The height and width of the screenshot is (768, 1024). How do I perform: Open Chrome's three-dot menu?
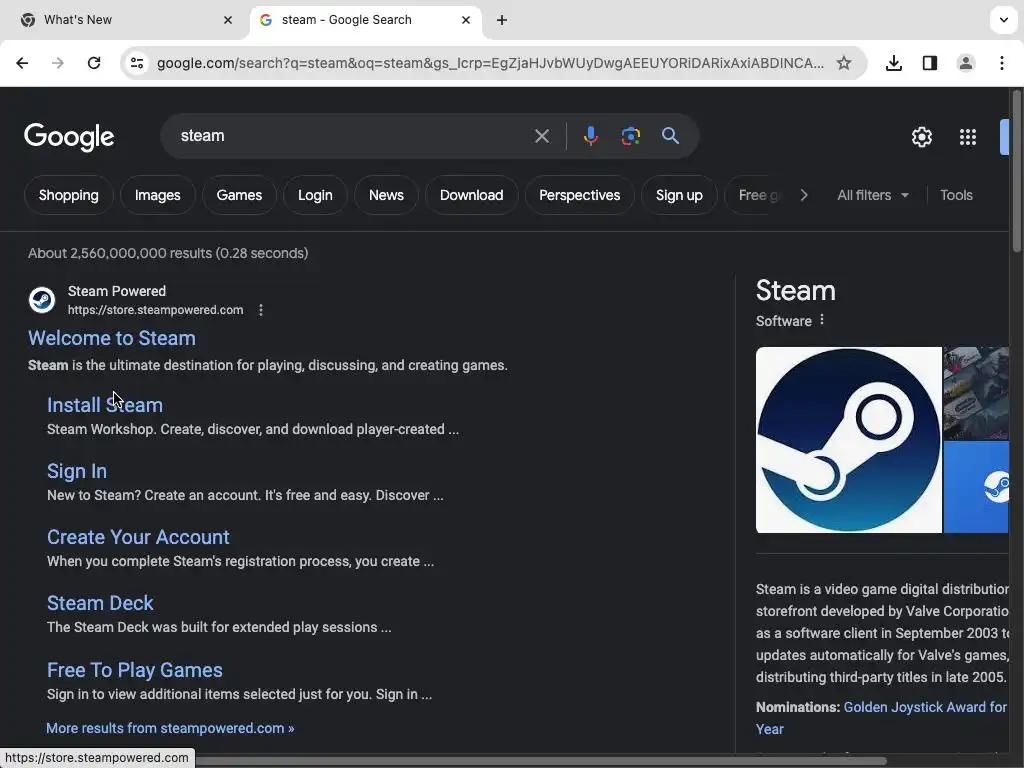1002,63
